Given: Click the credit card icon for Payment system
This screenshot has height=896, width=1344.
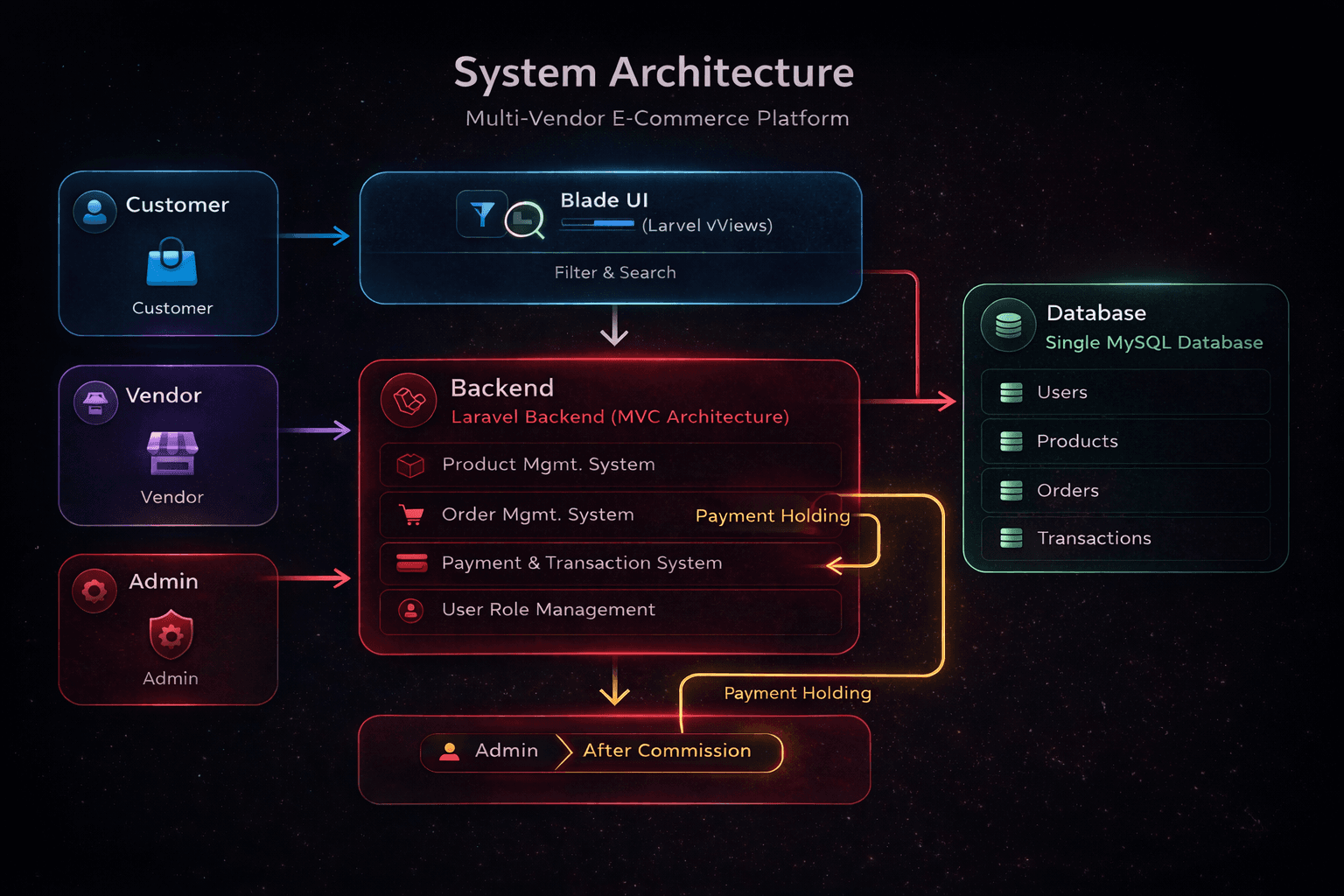Looking at the screenshot, I should (x=411, y=563).
